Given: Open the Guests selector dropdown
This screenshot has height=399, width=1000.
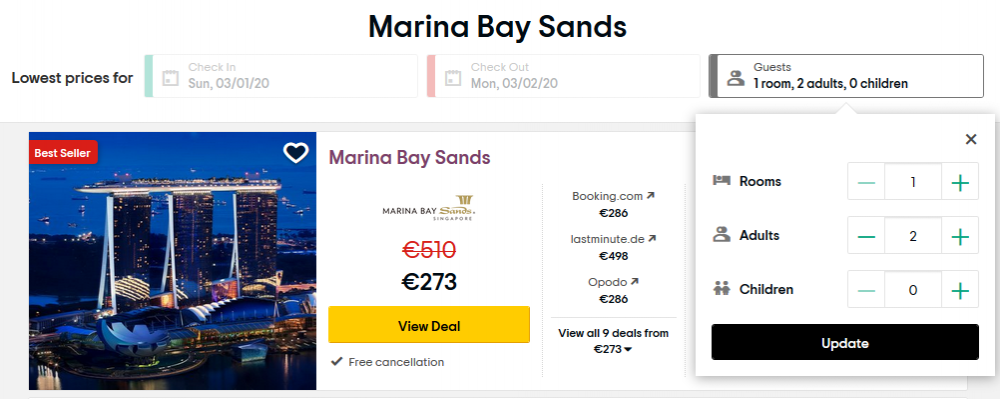Looking at the screenshot, I should pyautogui.click(x=846, y=76).
